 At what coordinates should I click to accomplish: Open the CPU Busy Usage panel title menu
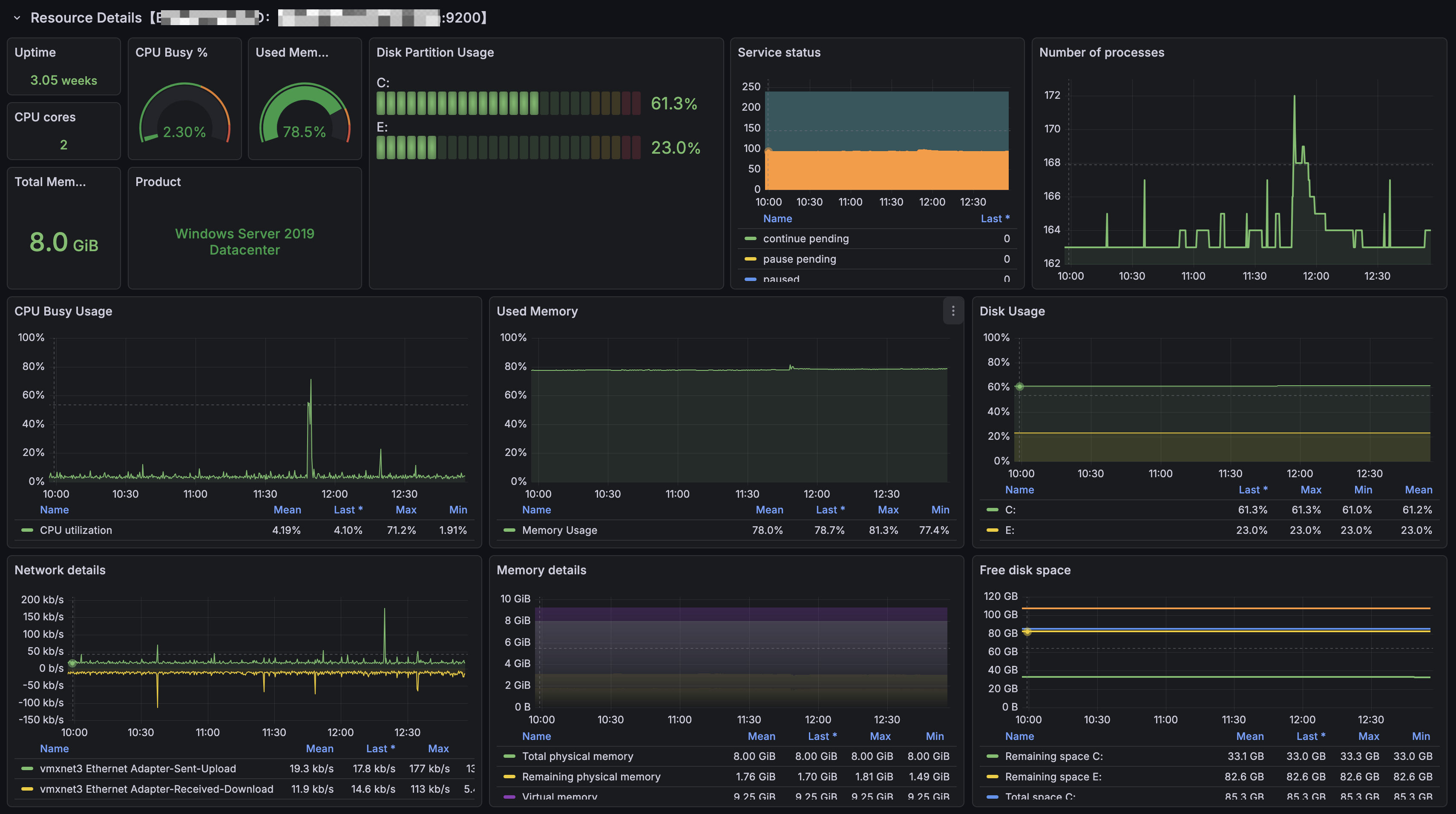tap(63, 311)
